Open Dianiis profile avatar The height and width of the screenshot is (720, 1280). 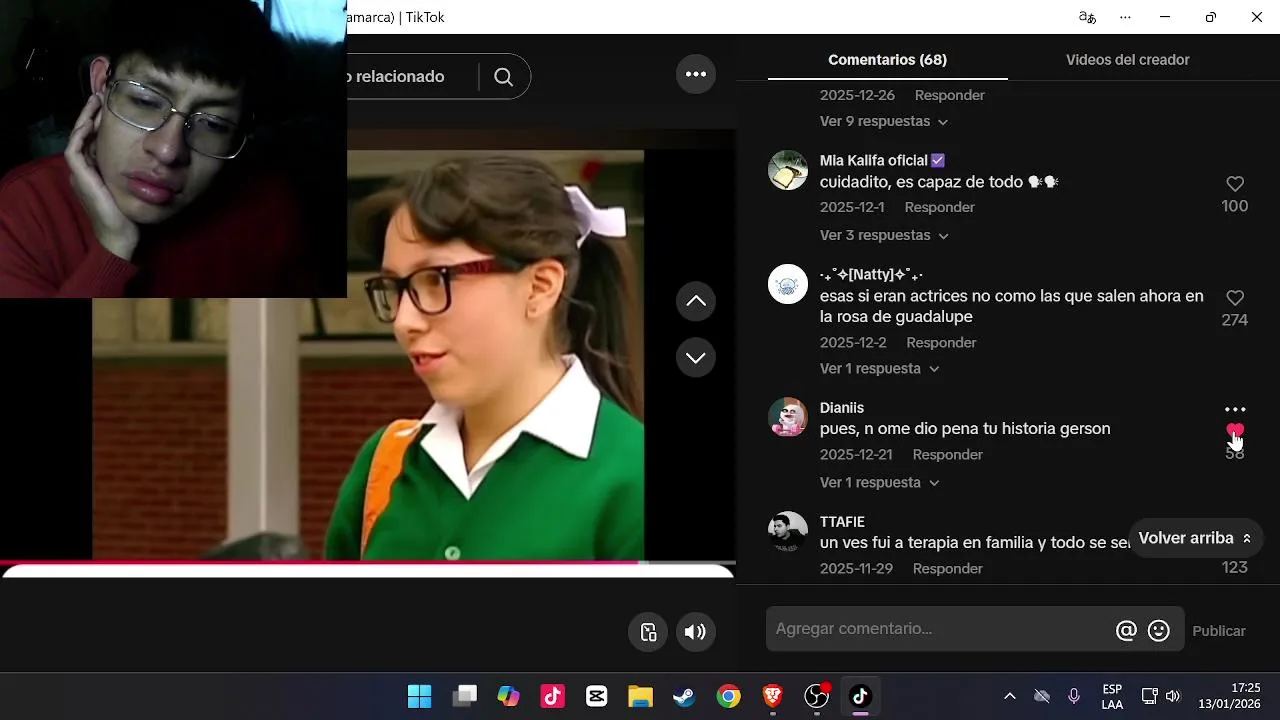pyautogui.click(x=788, y=417)
